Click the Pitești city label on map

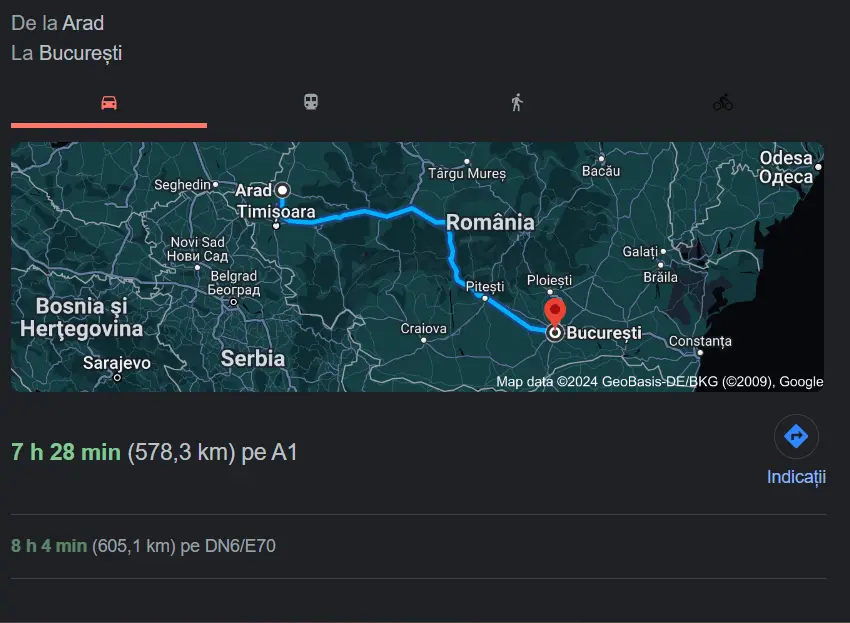[x=485, y=286]
